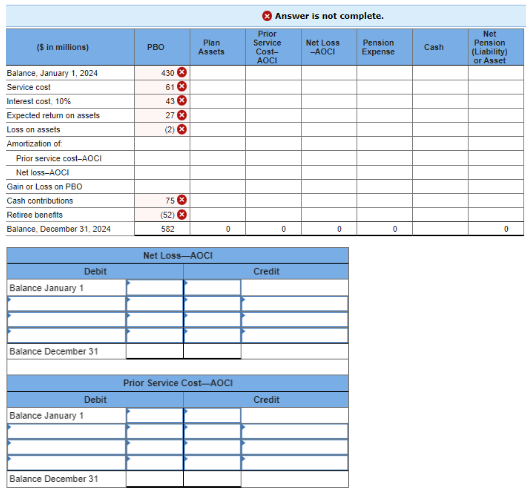Viewport: 532px width, 492px height.
Task: Click Prior Service Cost–AOCI cell in Prior service cost–AOCI amortization row
Action: [273, 158]
